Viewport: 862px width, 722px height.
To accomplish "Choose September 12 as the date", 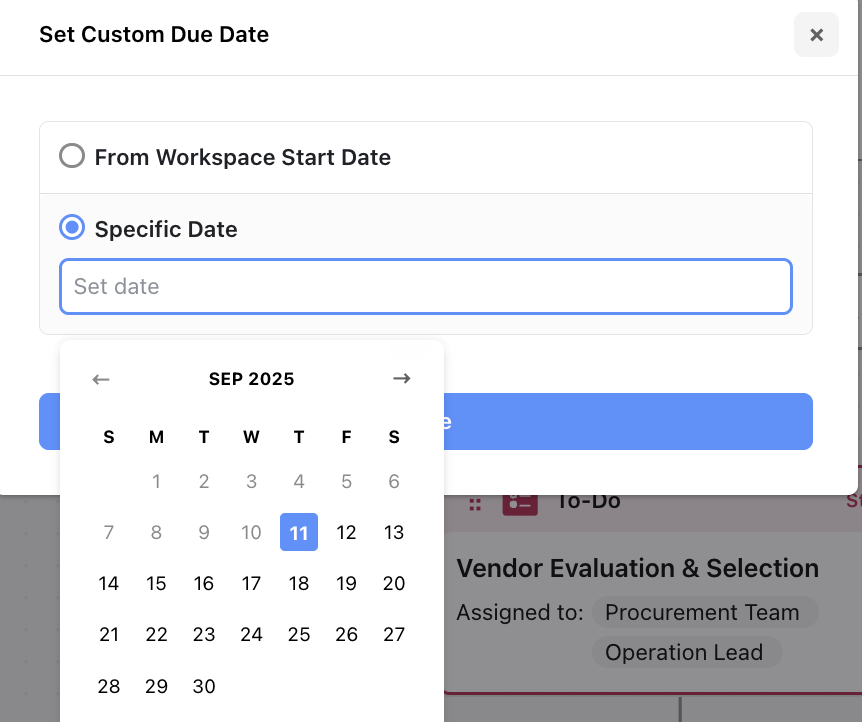I will [x=346, y=532].
